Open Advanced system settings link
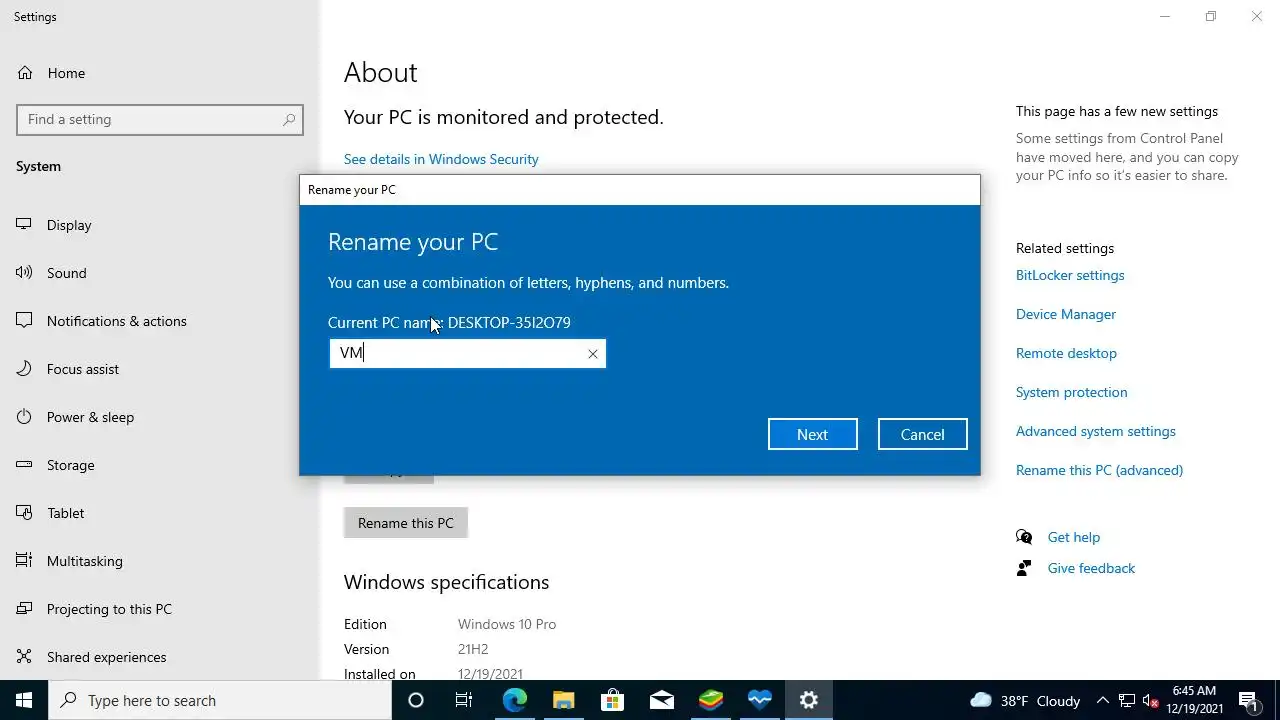This screenshot has height=720, width=1280. coord(1096,431)
